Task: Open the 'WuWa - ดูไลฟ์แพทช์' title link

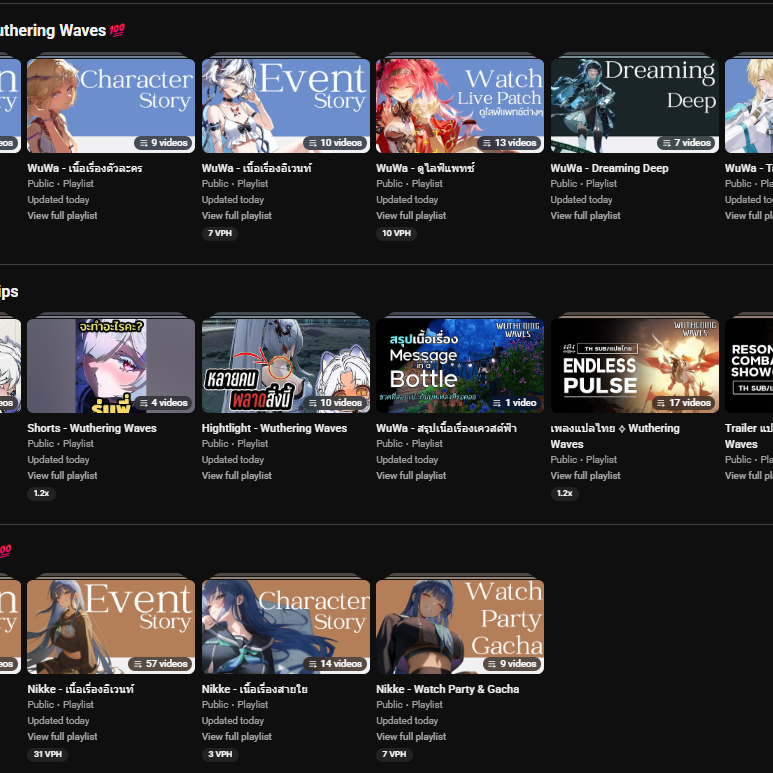Action: [425, 168]
